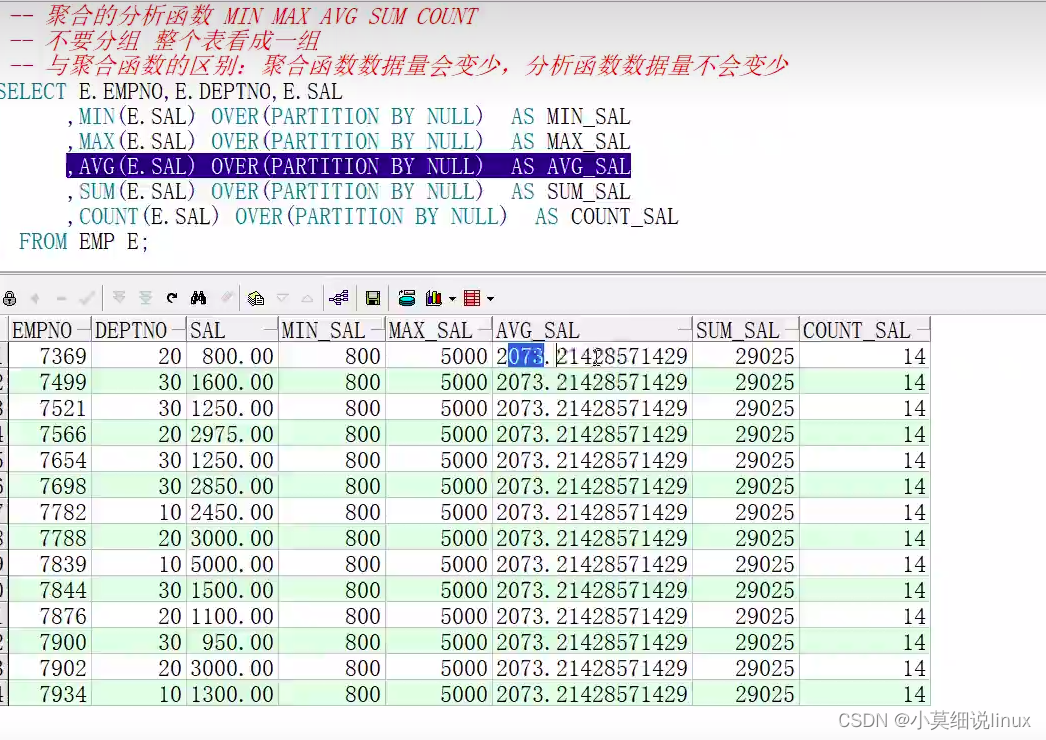
Task: Click the EMPNO column header
Action: click(x=50, y=330)
